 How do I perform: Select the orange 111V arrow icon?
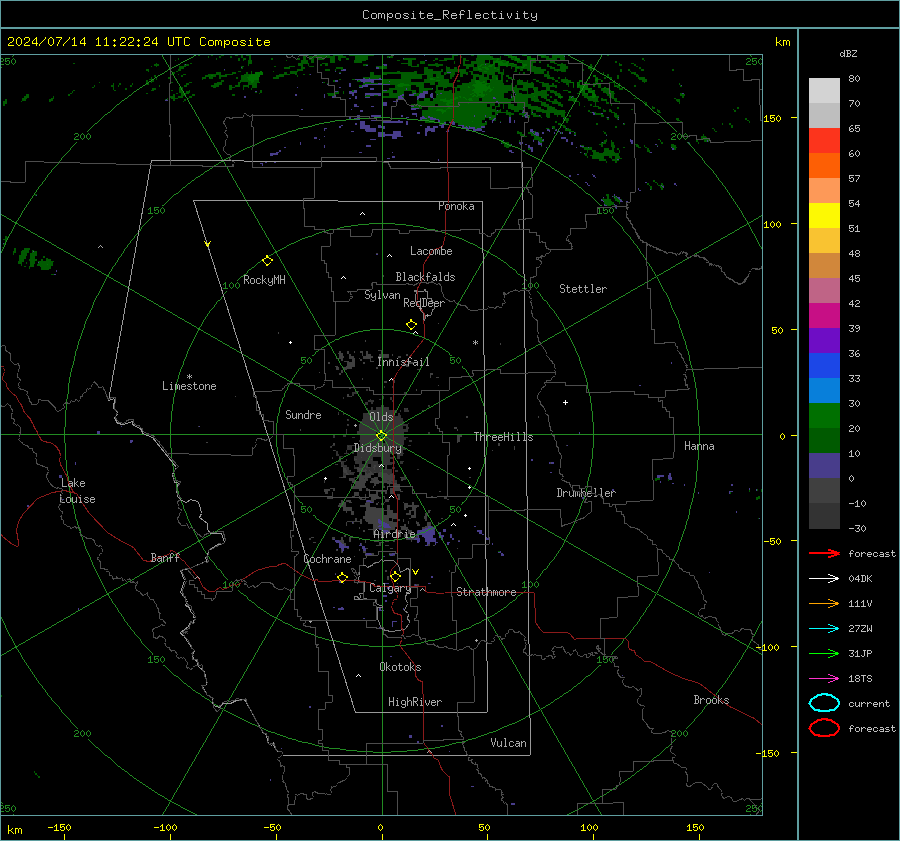824,603
